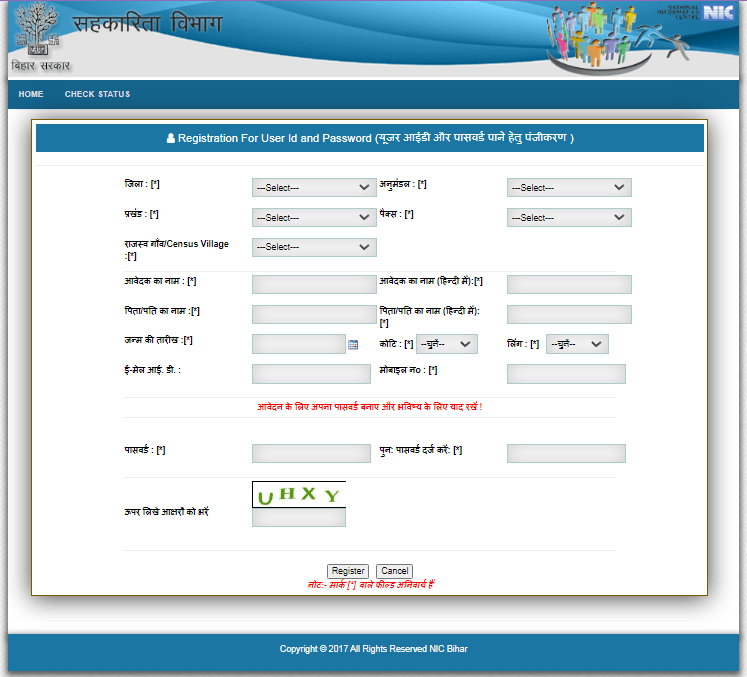Go to the HOME menu item

(x=31, y=94)
